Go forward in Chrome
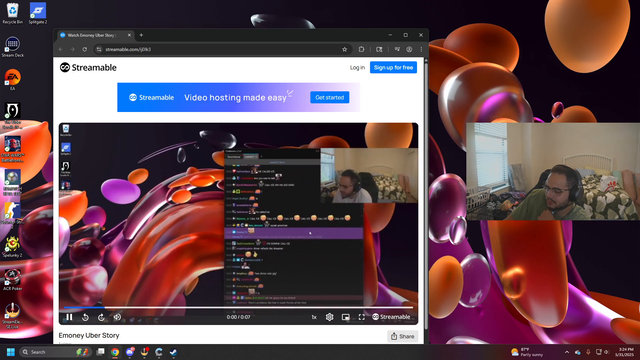 73,49
